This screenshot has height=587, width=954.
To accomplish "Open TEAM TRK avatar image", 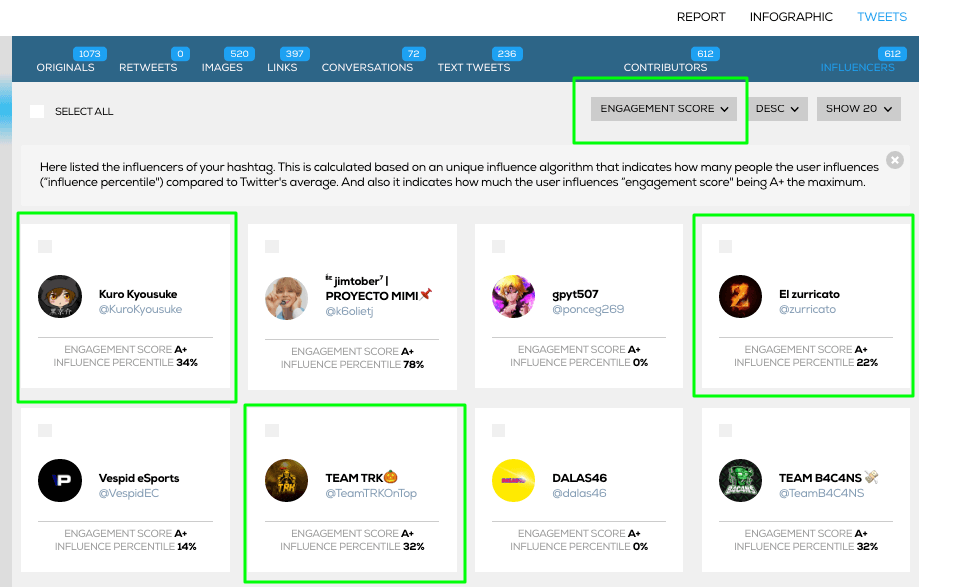I will (287, 481).
